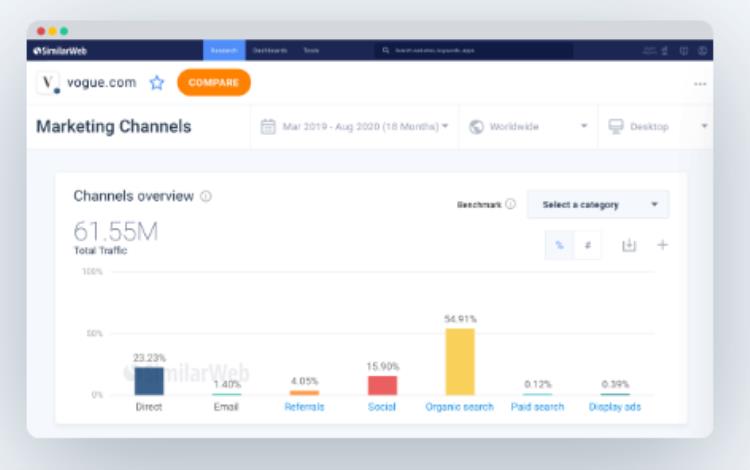Click the 61.55M total traffic value
The width and height of the screenshot is (750, 470).
point(116,232)
